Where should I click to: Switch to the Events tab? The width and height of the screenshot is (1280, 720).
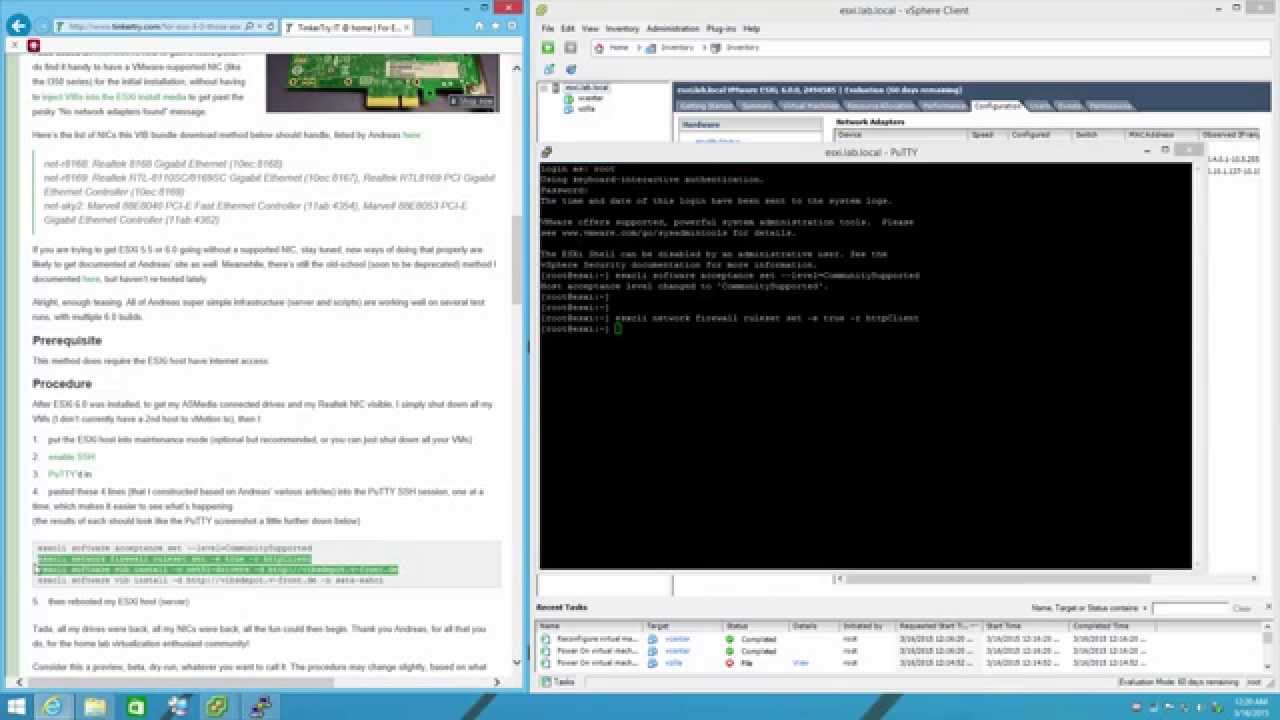click(1070, 106)
